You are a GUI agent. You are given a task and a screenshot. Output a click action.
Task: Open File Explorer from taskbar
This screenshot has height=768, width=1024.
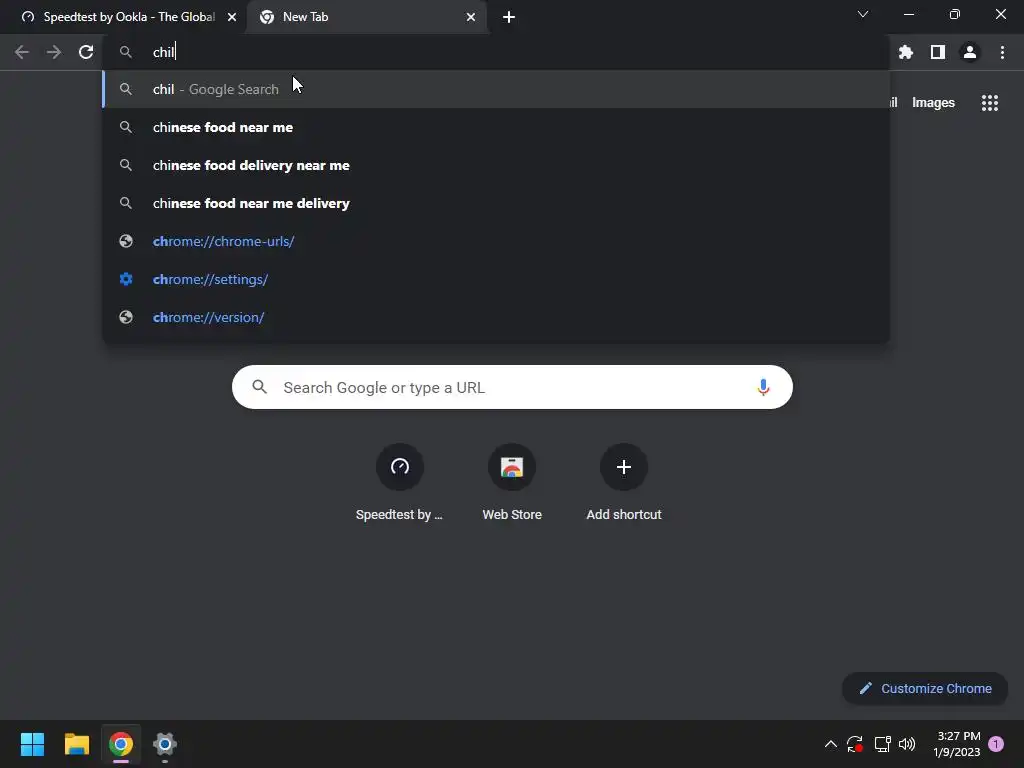76,744
